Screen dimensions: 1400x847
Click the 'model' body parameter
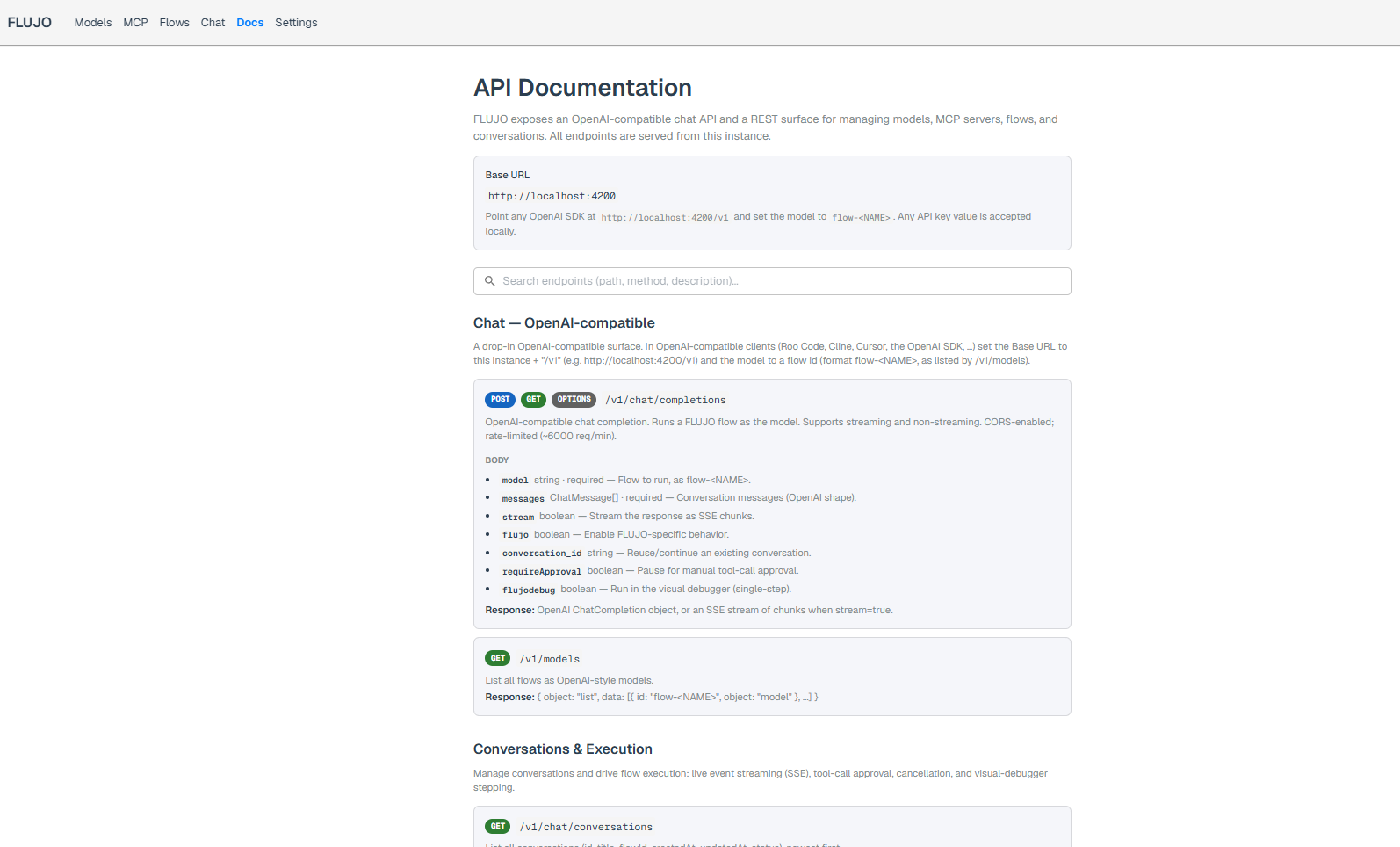(x=516, y=481)
